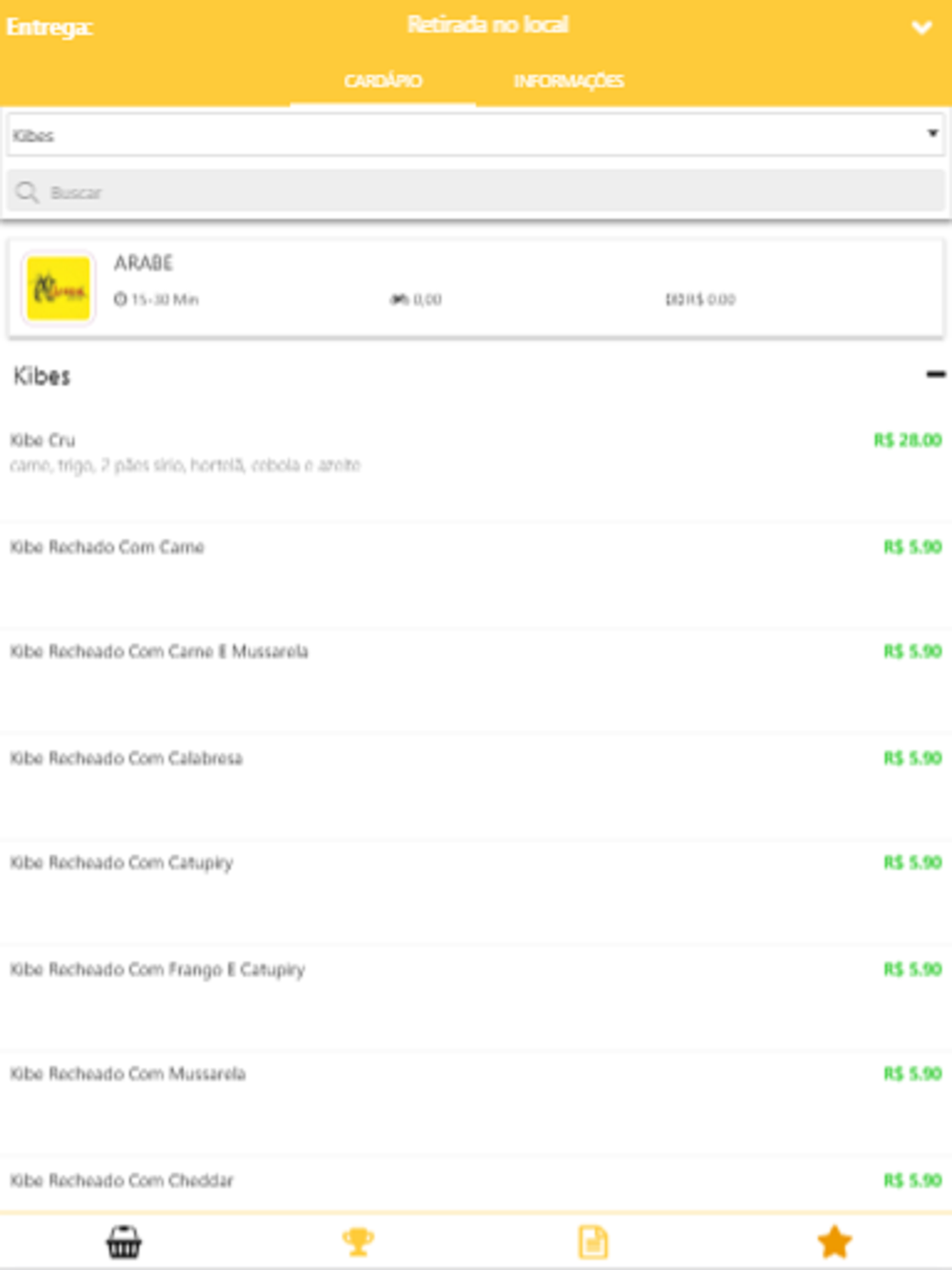952x1270 pixels.
Task: Click the motorcycle delivery fee icon
Action: point(399,299)
